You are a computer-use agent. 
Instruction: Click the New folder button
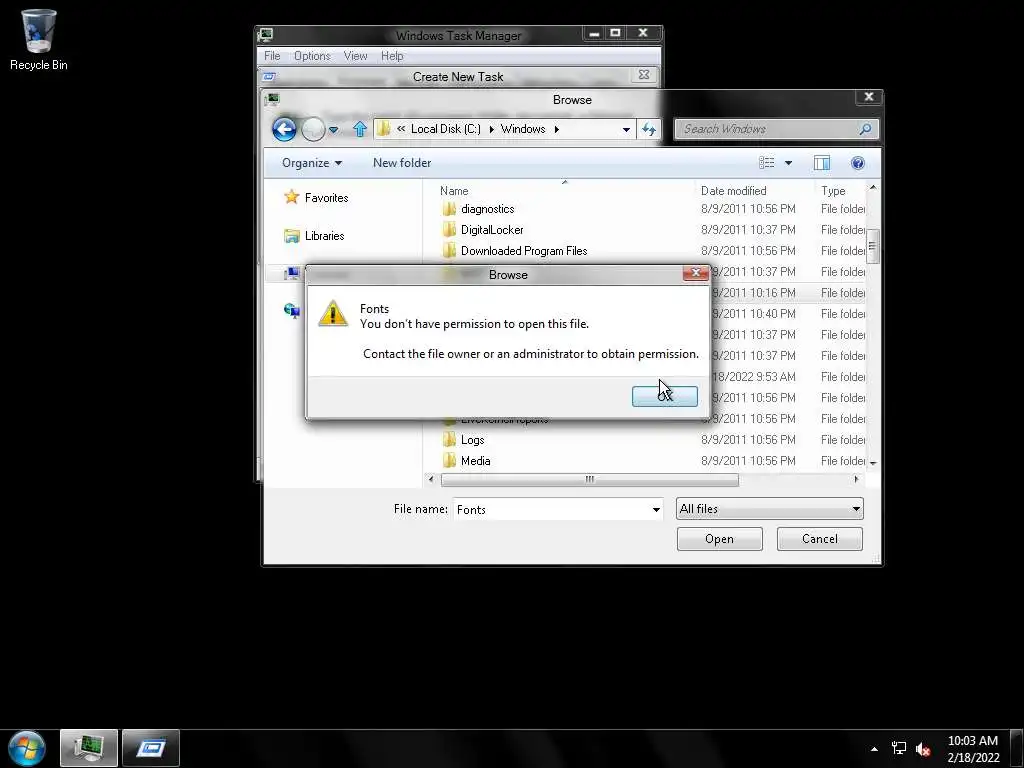coord(402,163)
